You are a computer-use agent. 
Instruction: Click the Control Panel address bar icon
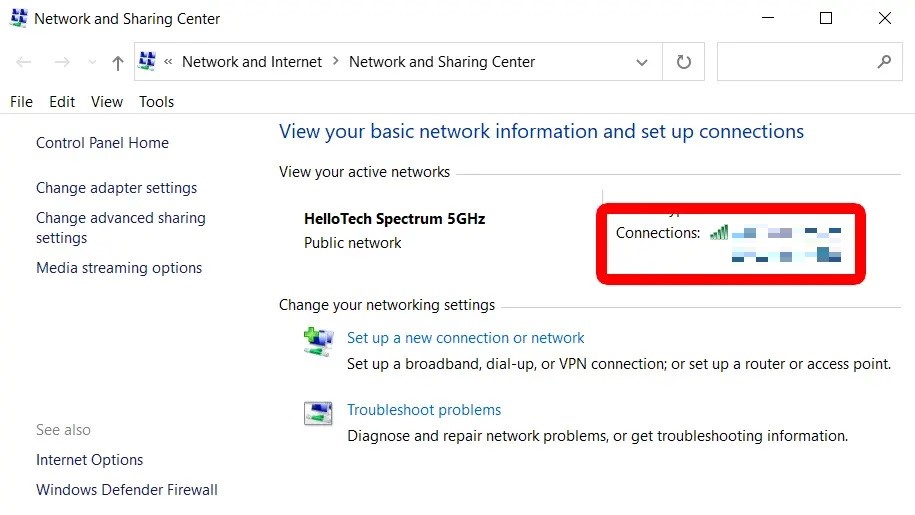click(x=148, y=62)
